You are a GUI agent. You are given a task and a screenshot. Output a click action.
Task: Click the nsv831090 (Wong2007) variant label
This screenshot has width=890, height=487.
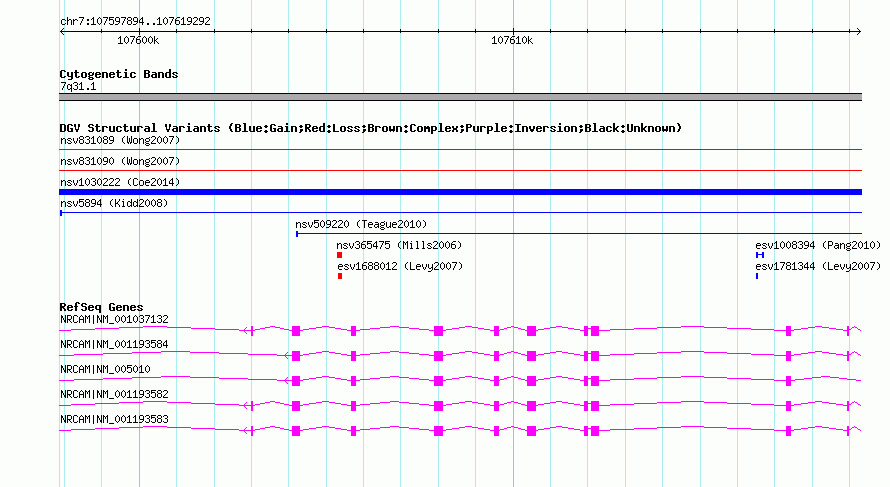click(120, 161)
